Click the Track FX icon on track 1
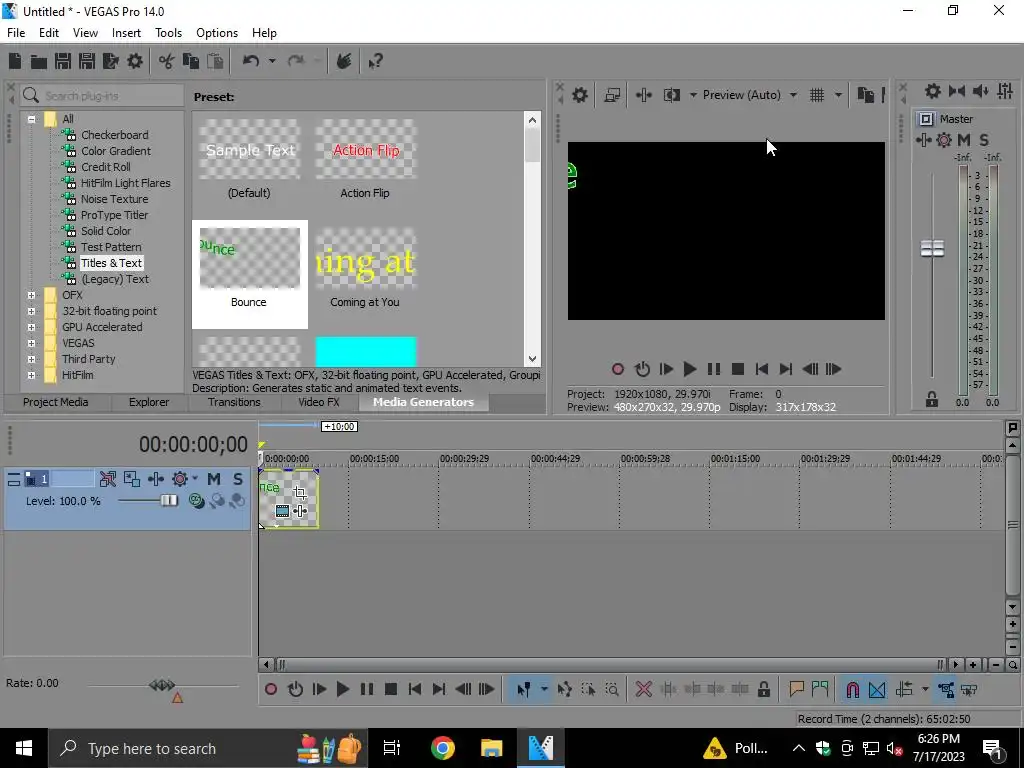 (x=155, y=479)
